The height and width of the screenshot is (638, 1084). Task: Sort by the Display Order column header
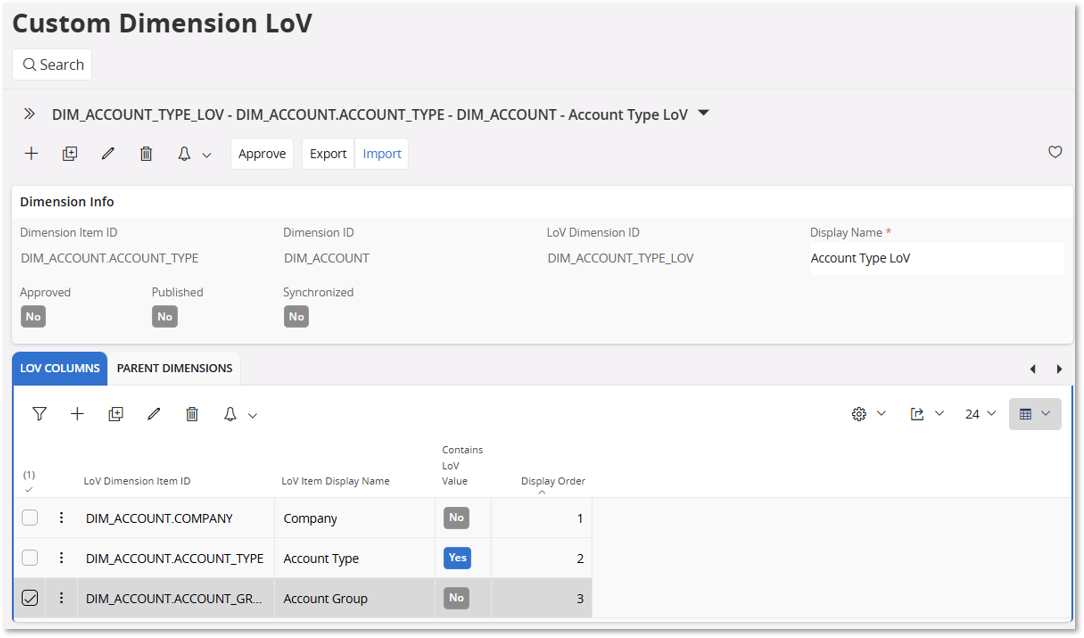[553, 481]
